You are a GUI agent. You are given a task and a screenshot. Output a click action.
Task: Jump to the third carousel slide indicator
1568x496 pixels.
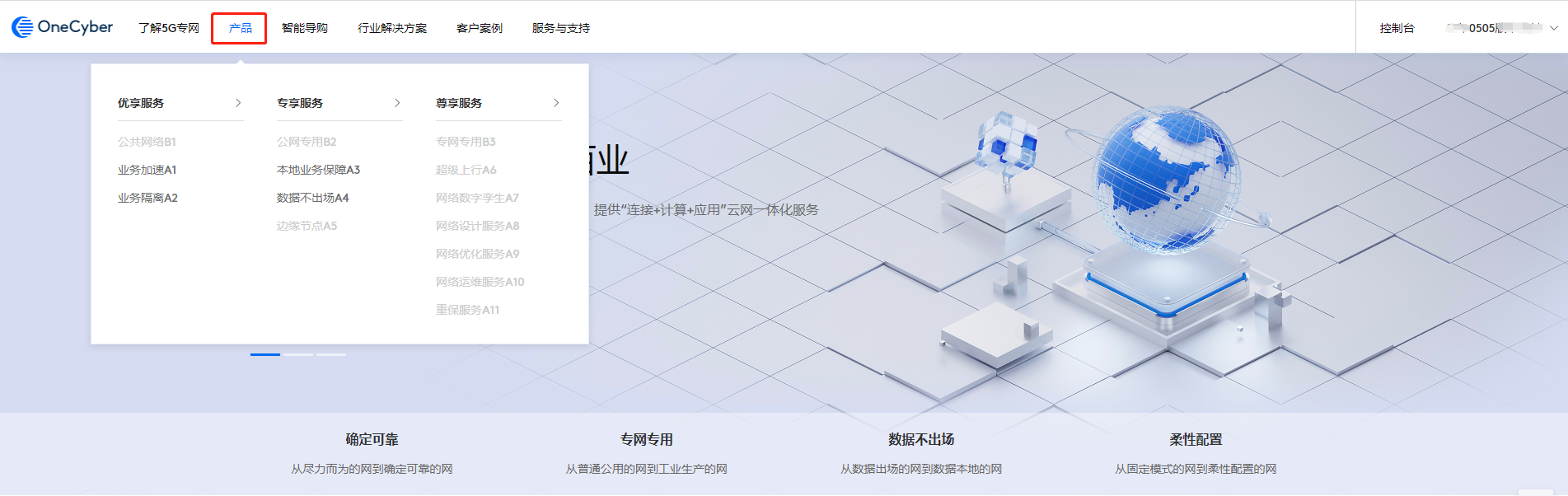click(331, 354)
